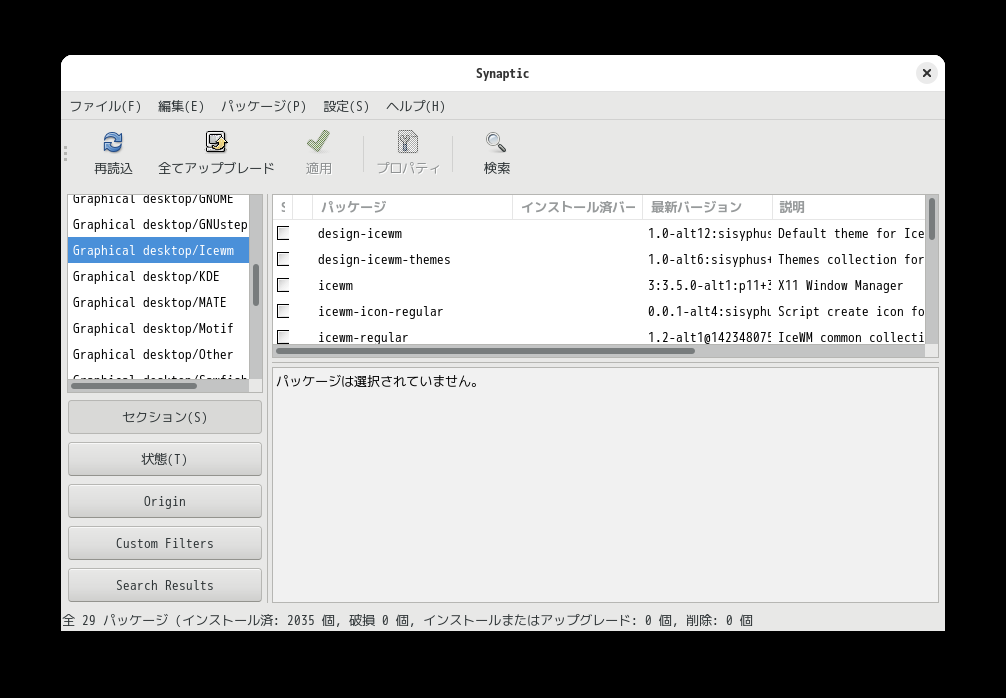Click the S status column header

pyautogui.click(x=283, y=207)
